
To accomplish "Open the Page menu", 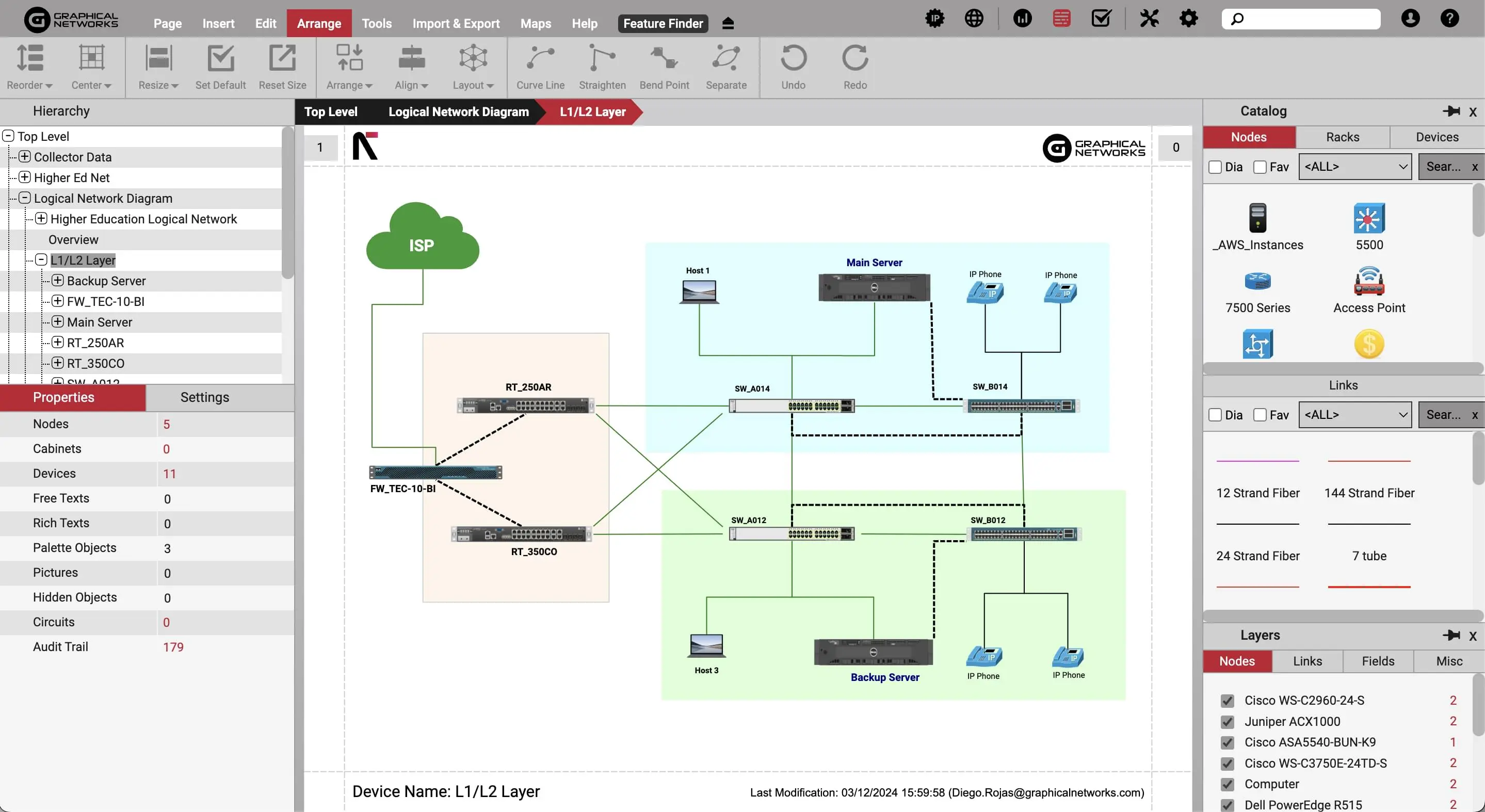I will [167, 24].
